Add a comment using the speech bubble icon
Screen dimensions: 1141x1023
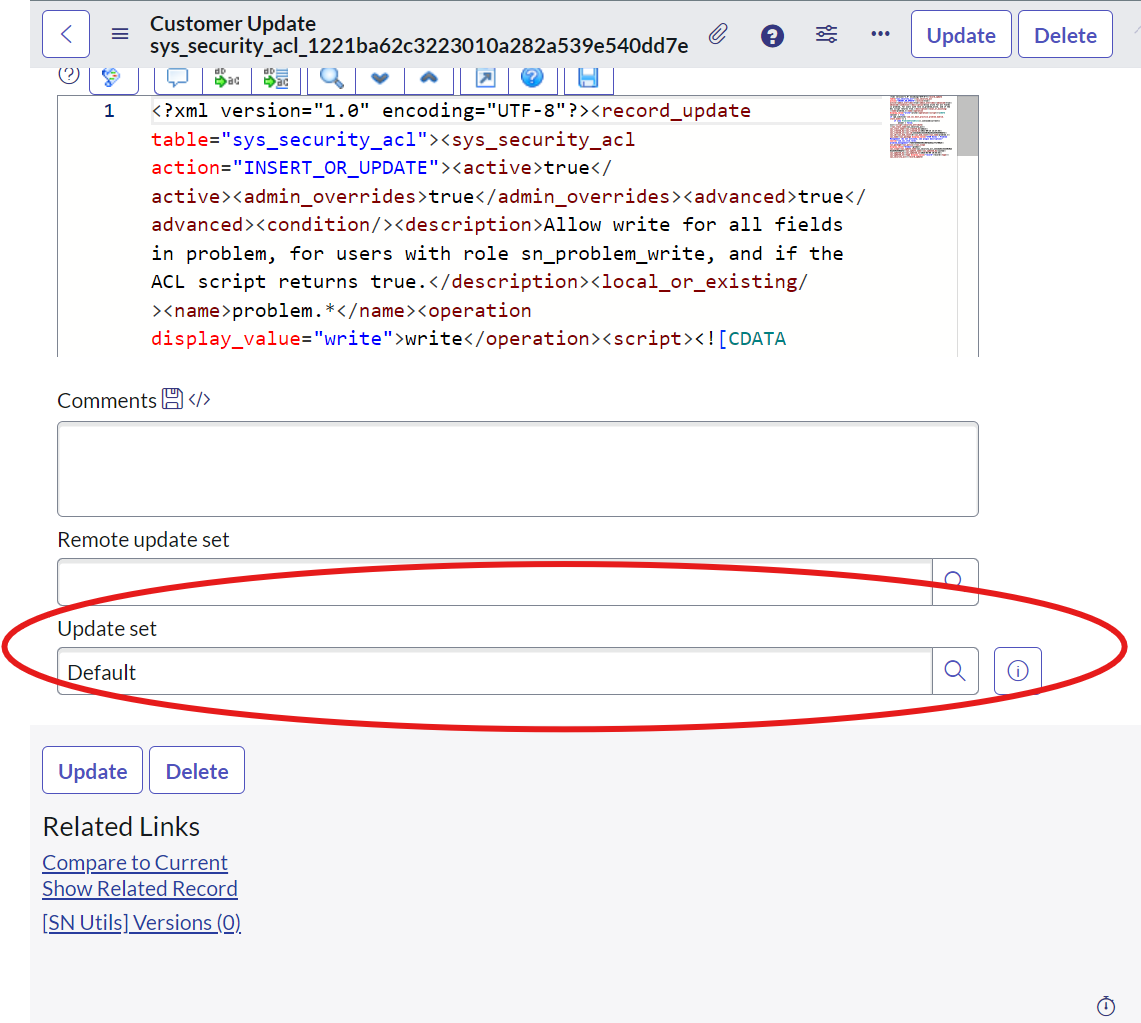pyautogui.click(x=177, y=80)
